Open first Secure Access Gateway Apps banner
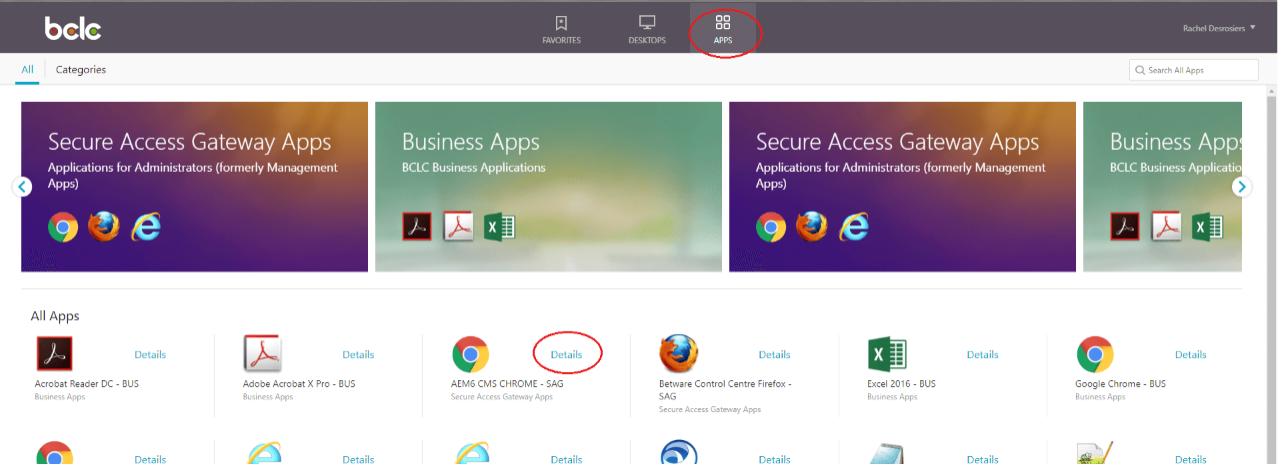This screenshot has height=464, width=1280. point(195,187)
